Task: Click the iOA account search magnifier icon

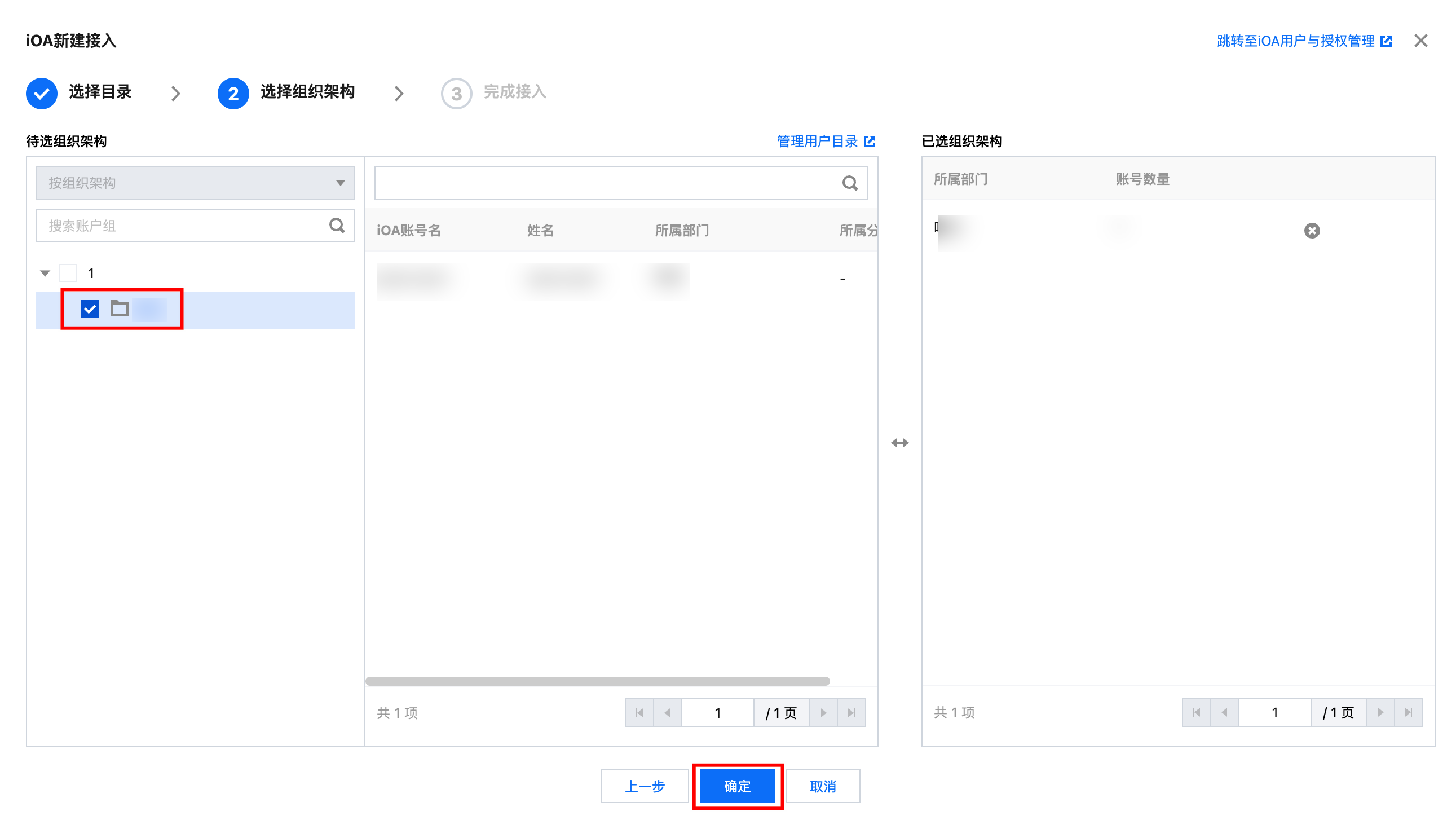Action: [x=849, y=183]
